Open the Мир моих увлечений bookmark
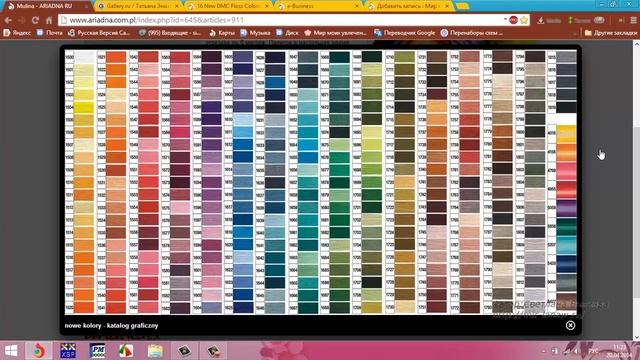 click(336, 33)
